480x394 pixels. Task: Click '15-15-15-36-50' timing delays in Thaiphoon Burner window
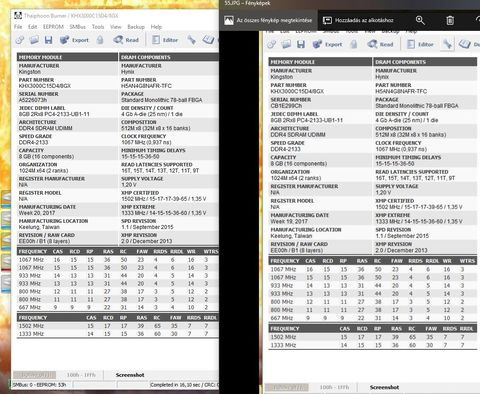pyautogui.click(x=140, y=157)
